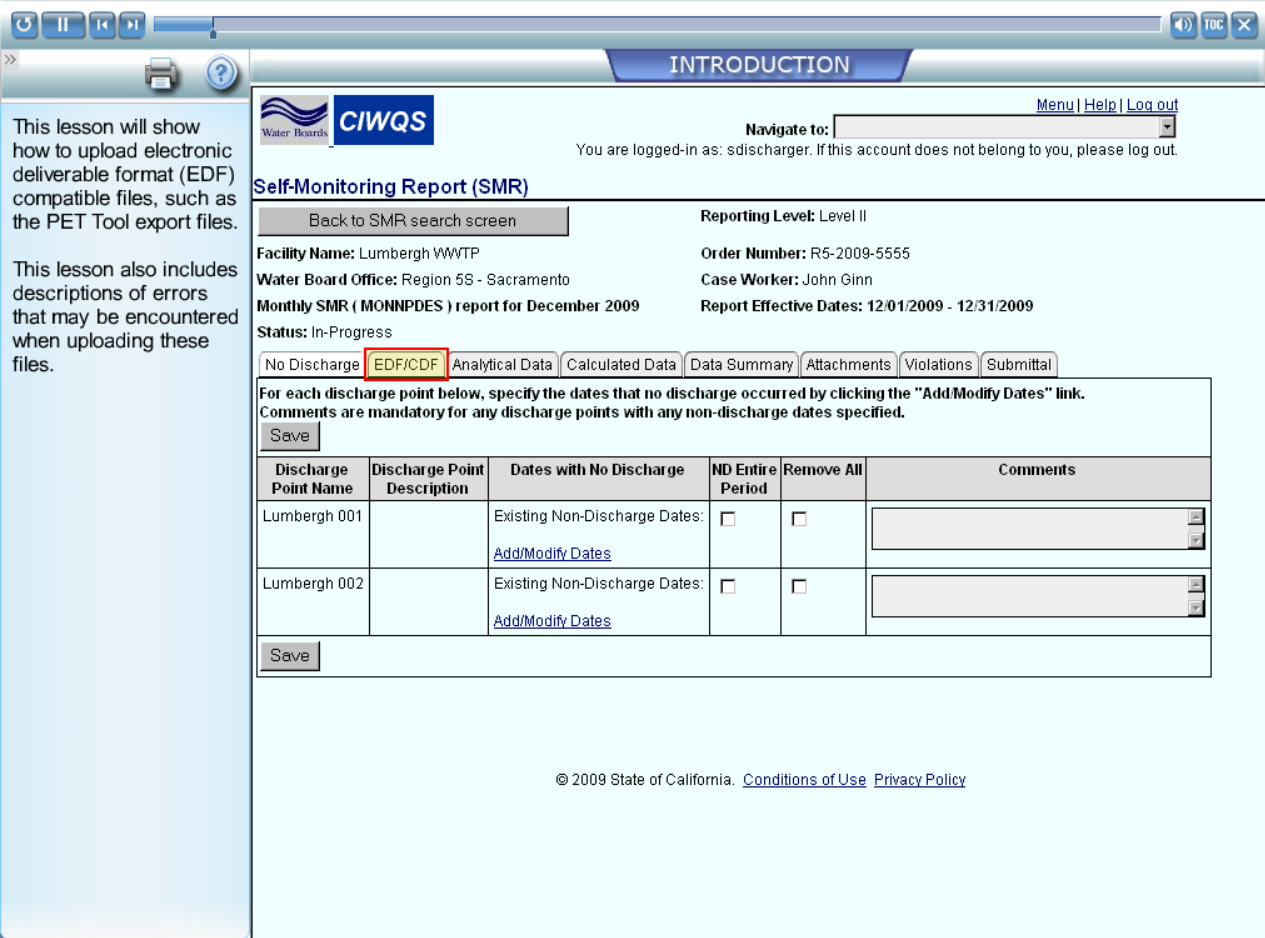This screenshot has width=1265, height=938.
Task: Check Remove All for Lumbergh 002
Action: point(798,587)
